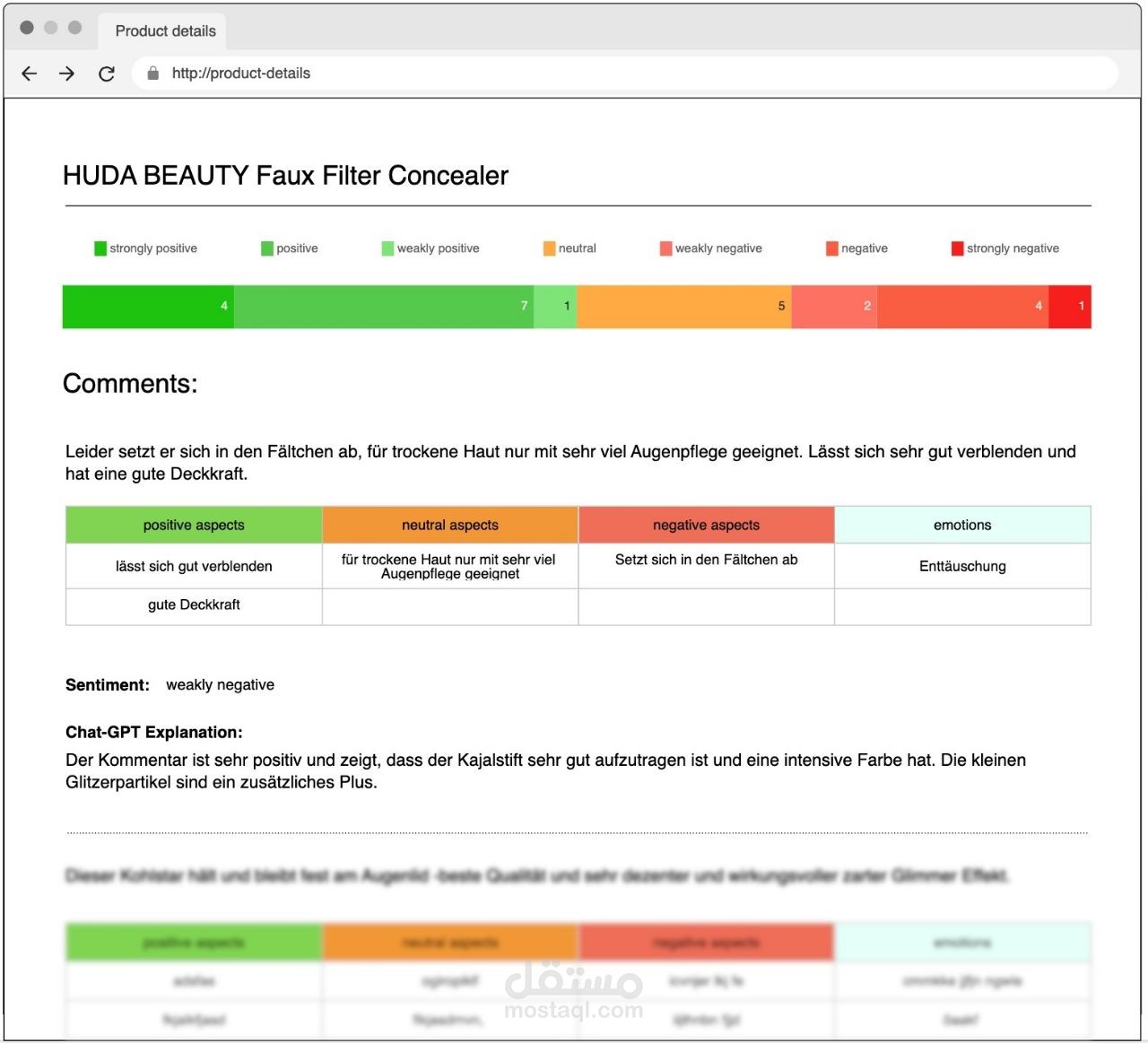
Task: Click the 'weakly negative' sentiment value
Action: (220, 685)
